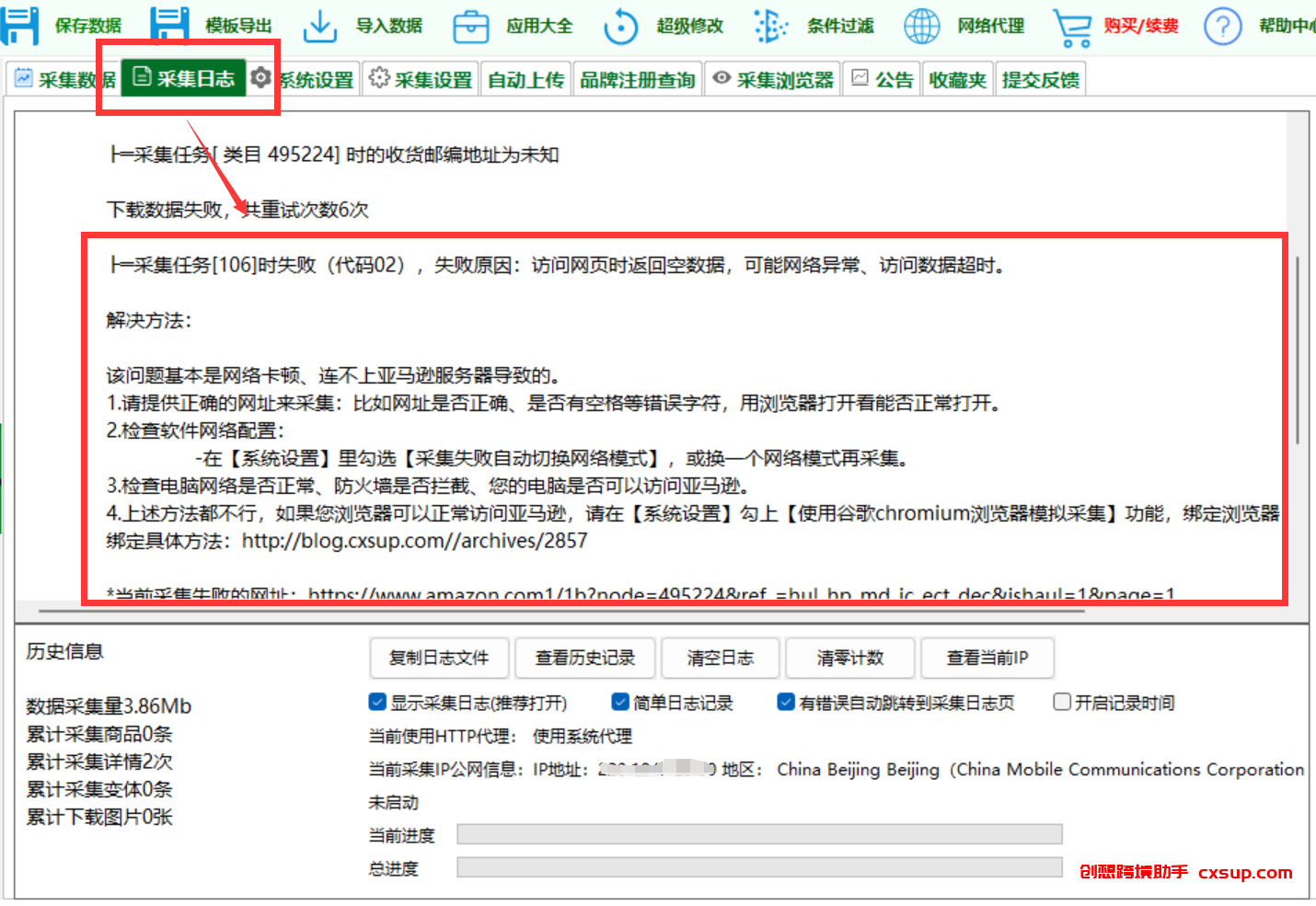Click the '解决方法:' log line
1316x906 pixels.
[x=149, y=320]
